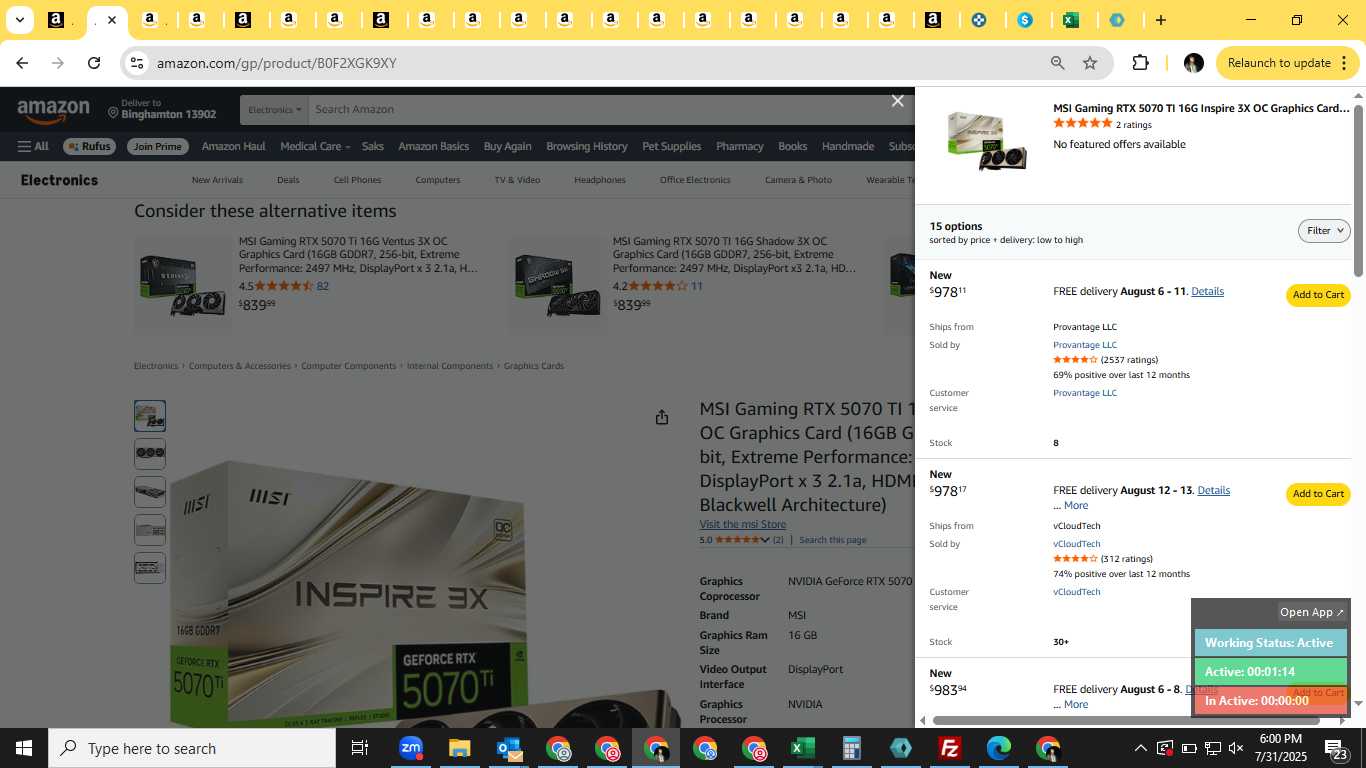This screenshot has height=768, width=1366.
Task: Go to Amazon home via the logo
Action: (53, 111)
